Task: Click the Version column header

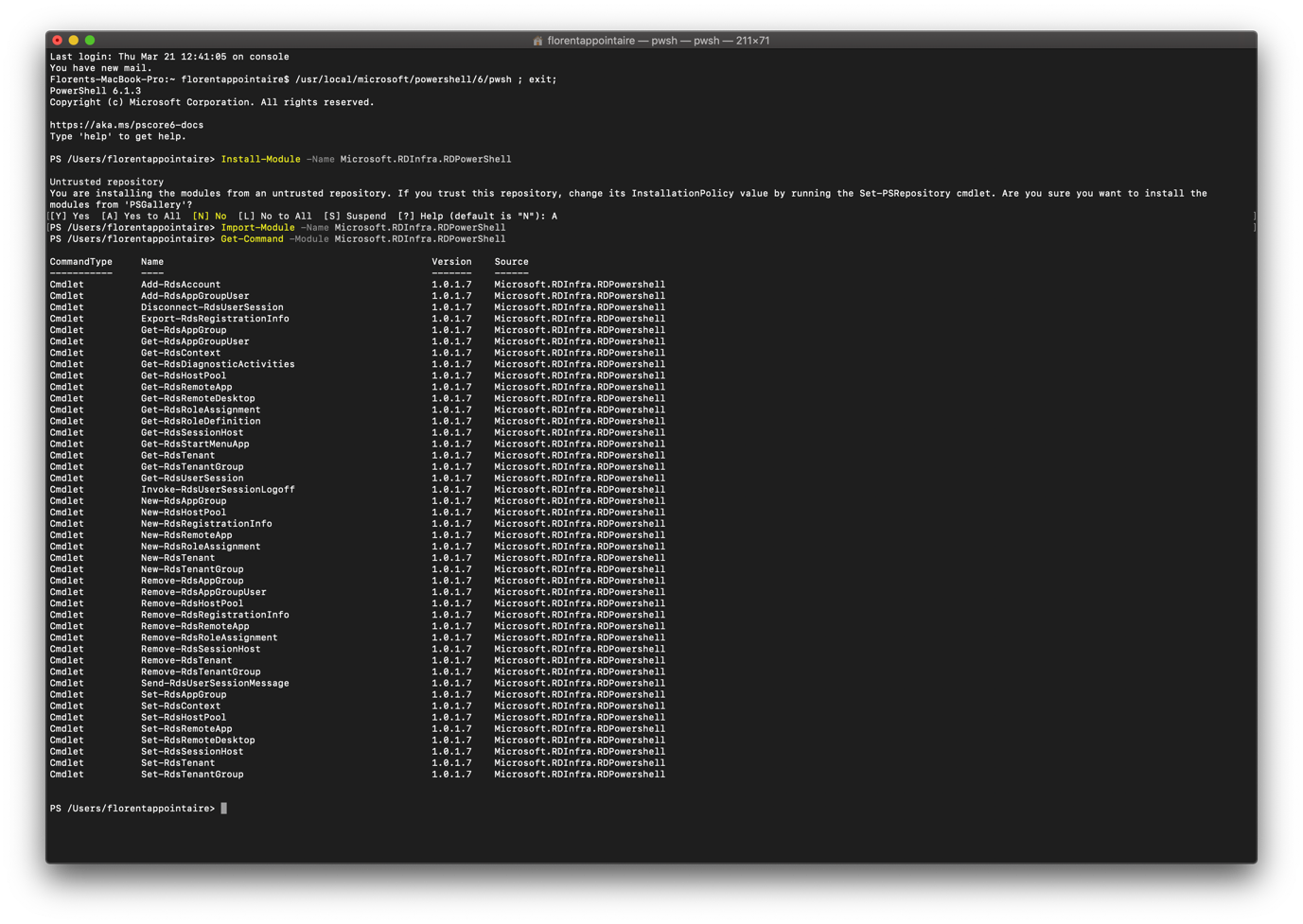Action: click(x=451, y=261)
